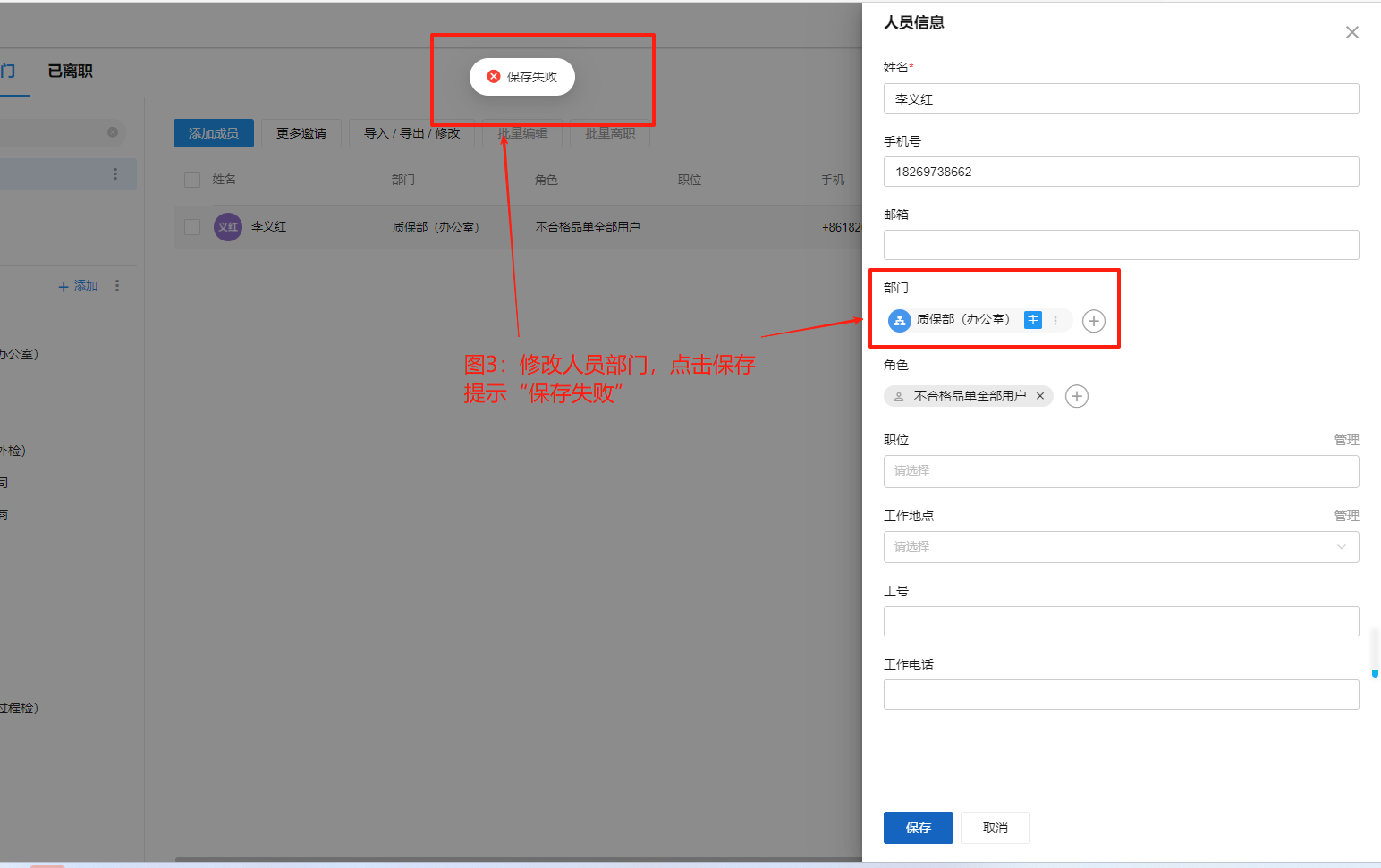
Task: Click the 工号 input field
Action: (1122, 621)
